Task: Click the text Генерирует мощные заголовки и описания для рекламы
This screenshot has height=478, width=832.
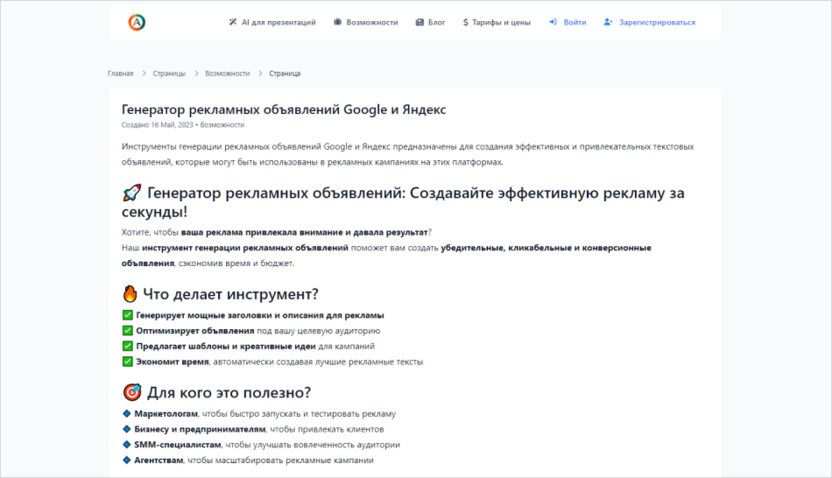Action: coord(260,315)
